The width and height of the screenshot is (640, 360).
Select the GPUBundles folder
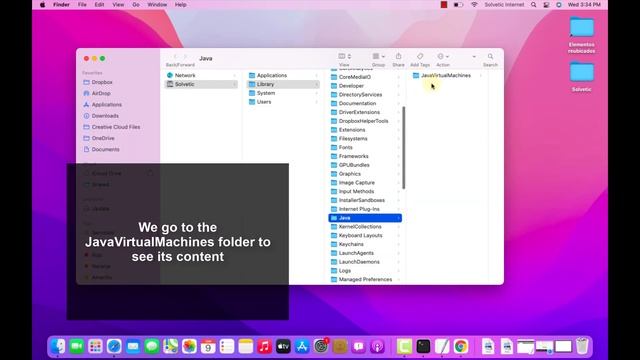(365, 165)
